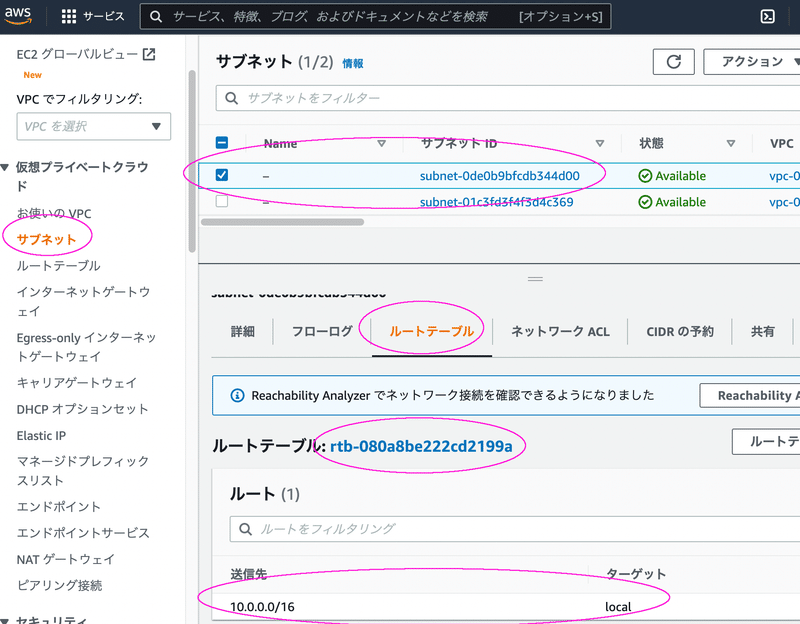Focus the AWS global search field

pyautogui.click(x=376, y=17)
